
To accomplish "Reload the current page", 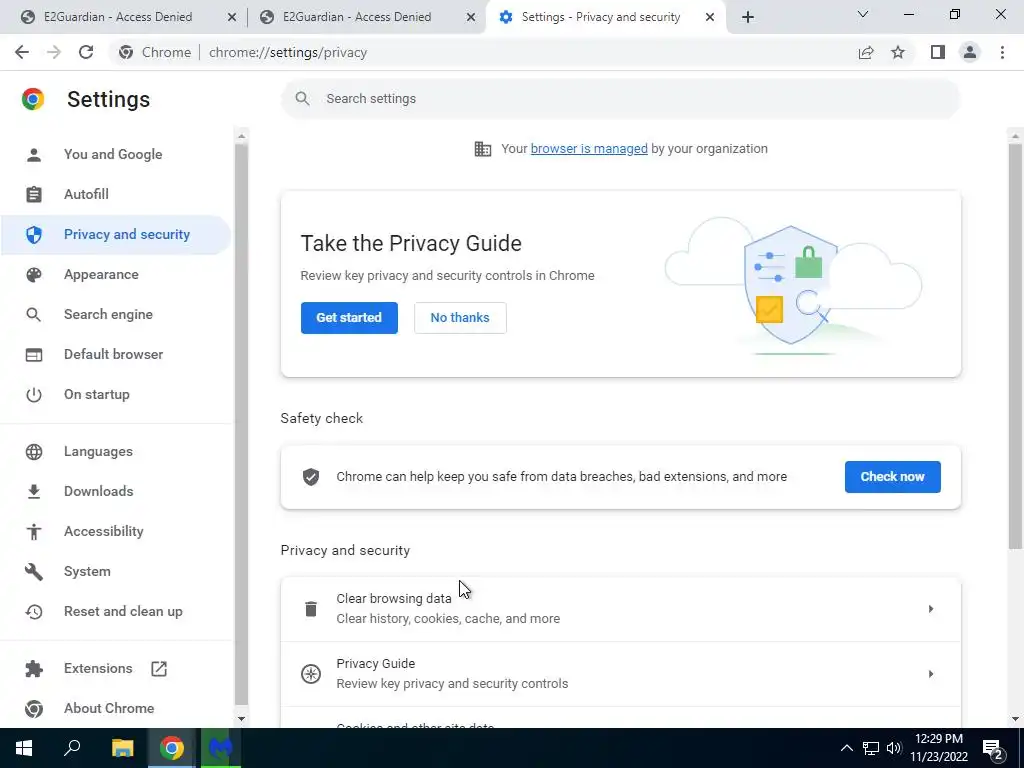I will point(86,52).
